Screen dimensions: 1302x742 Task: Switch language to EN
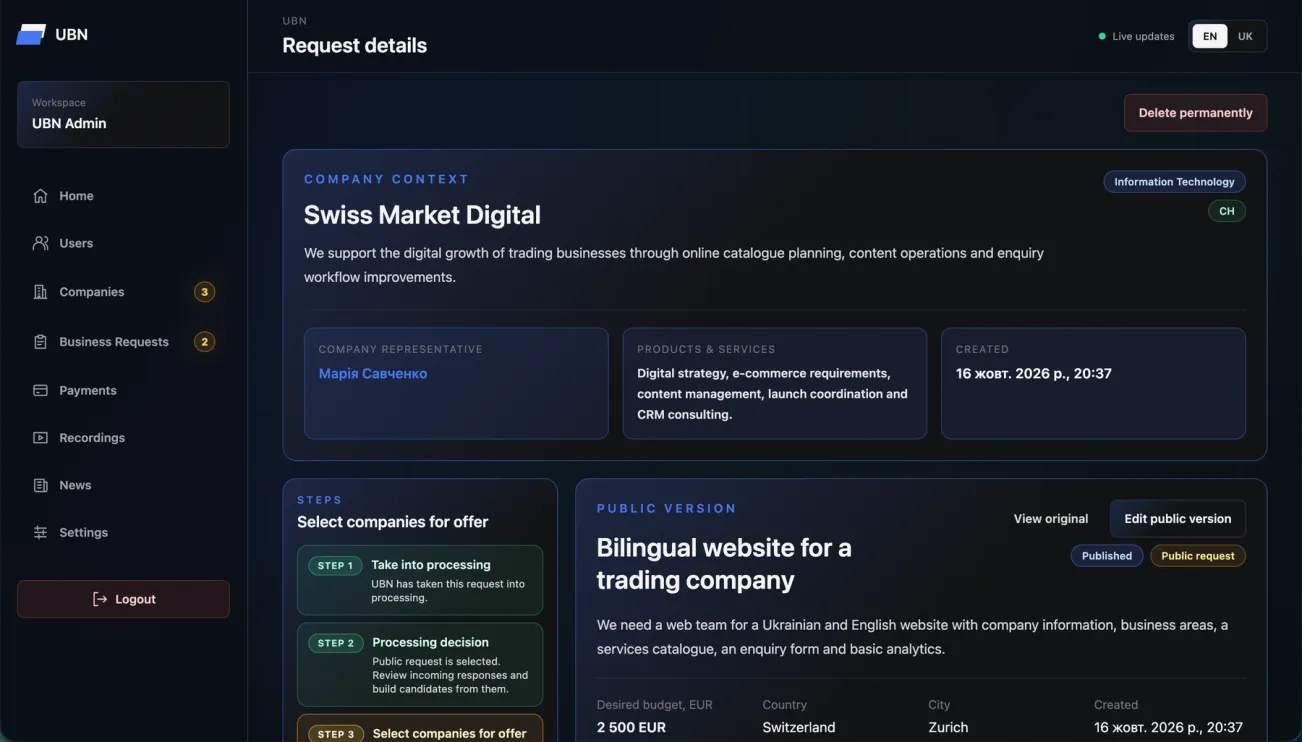1210,36
